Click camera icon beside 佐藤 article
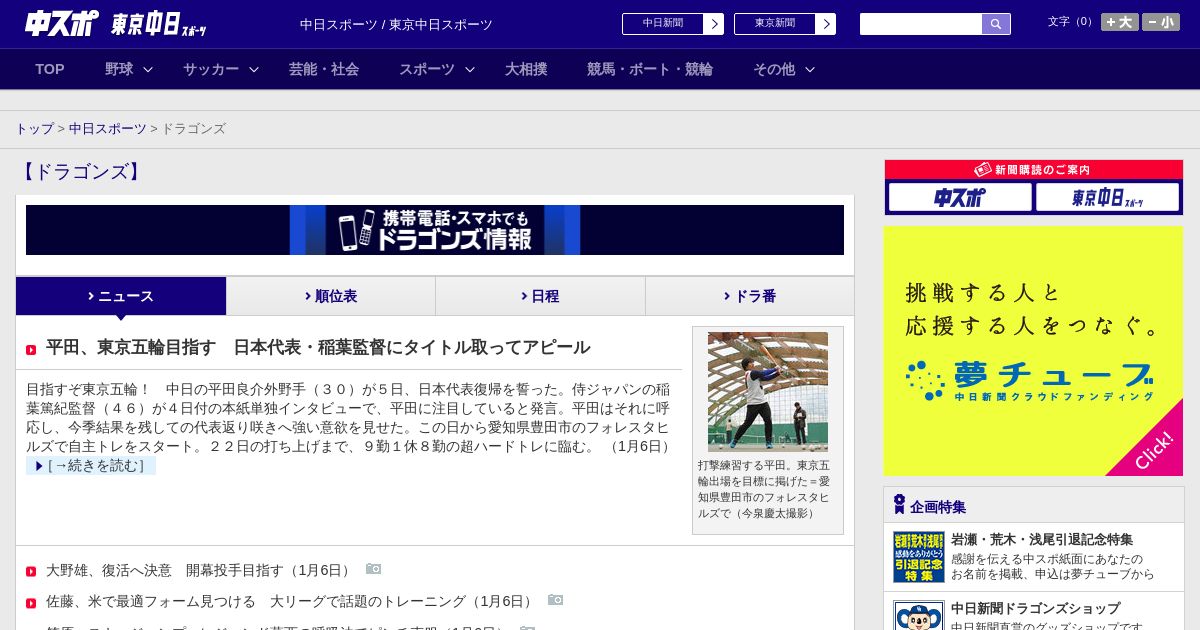This screenshot has width=1200, height=630. (556, 600)
